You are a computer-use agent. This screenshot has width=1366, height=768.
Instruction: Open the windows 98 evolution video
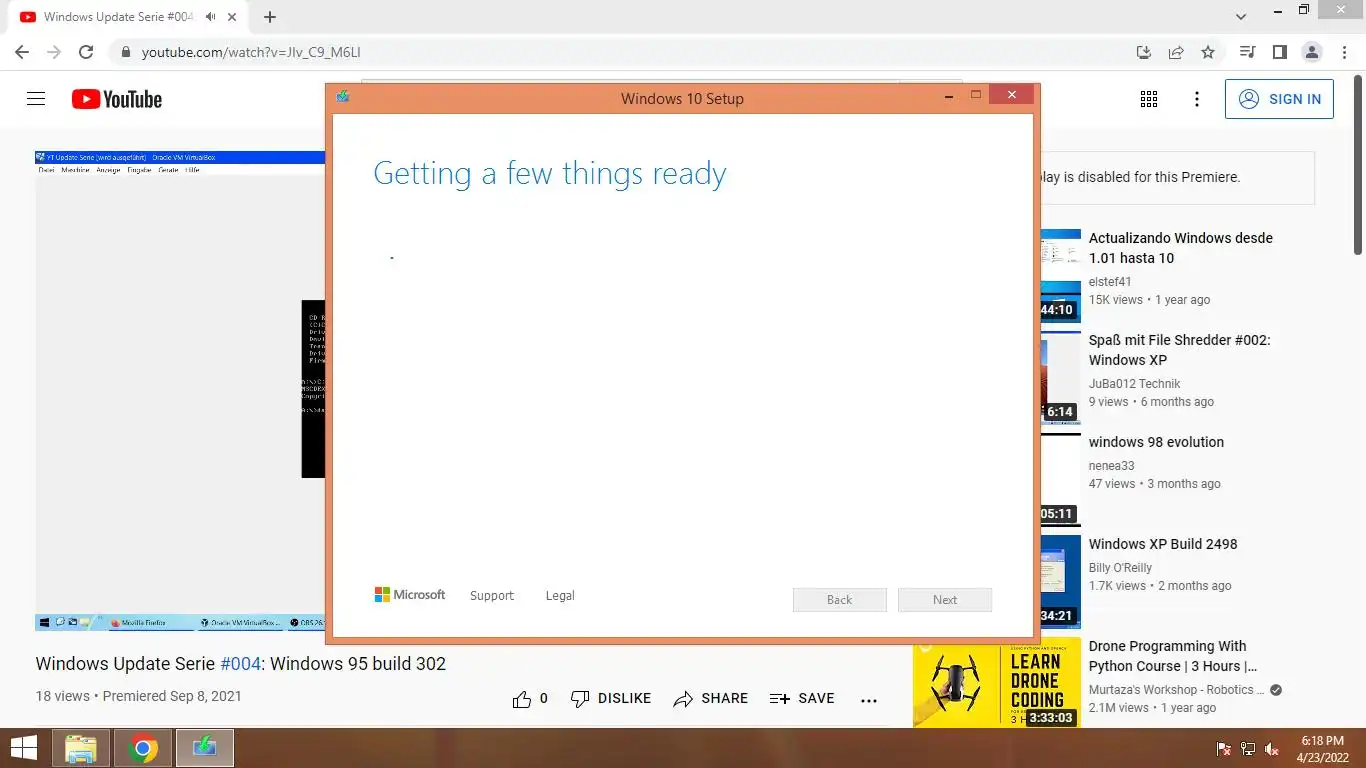pyautogui.click(x=1156, y=442)
